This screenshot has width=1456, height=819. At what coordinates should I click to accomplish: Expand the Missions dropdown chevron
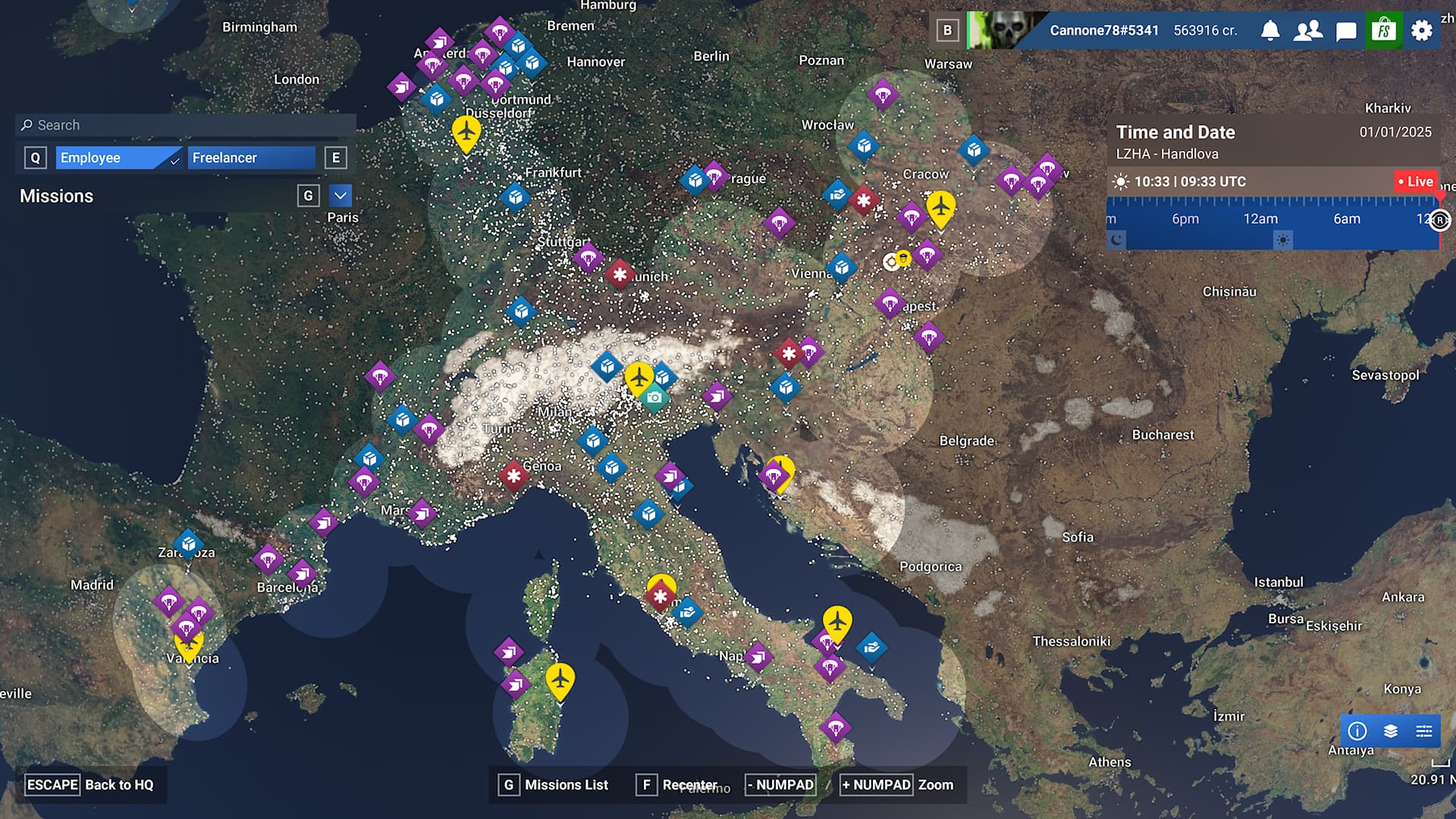[x=340, y=196]
